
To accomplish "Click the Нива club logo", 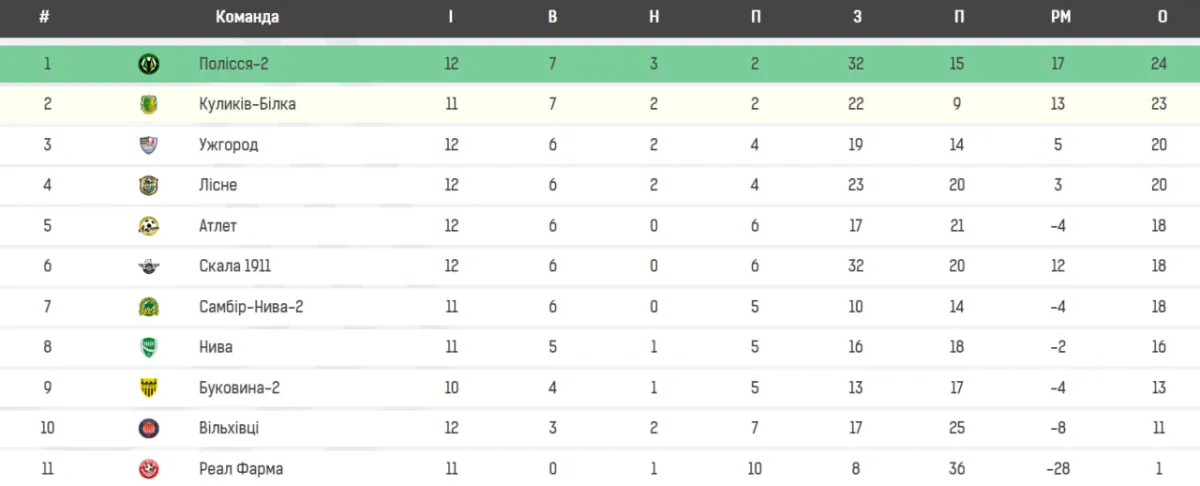I will (x=148, y=347).
